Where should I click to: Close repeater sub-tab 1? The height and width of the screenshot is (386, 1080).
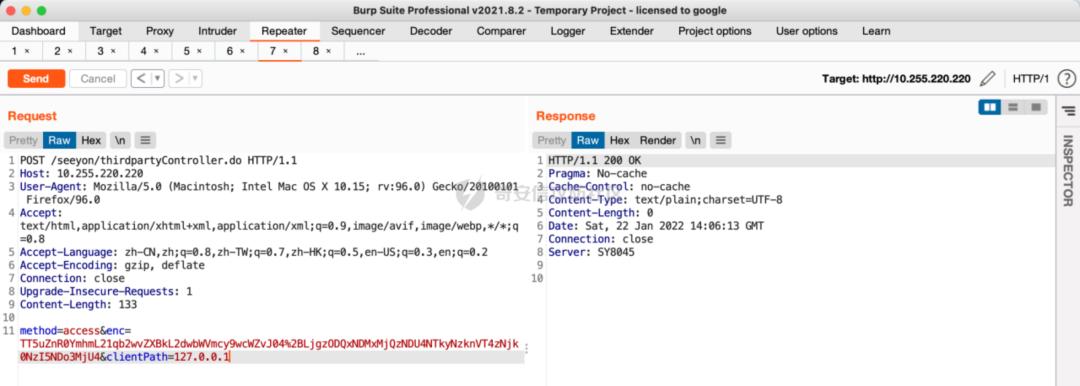point(27,51)
